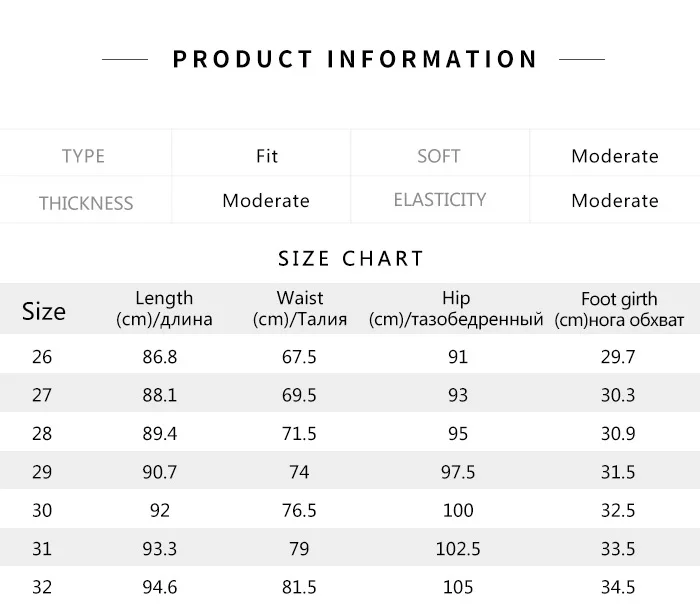
Task: Click size 32 in the last row
Action: 42,586
